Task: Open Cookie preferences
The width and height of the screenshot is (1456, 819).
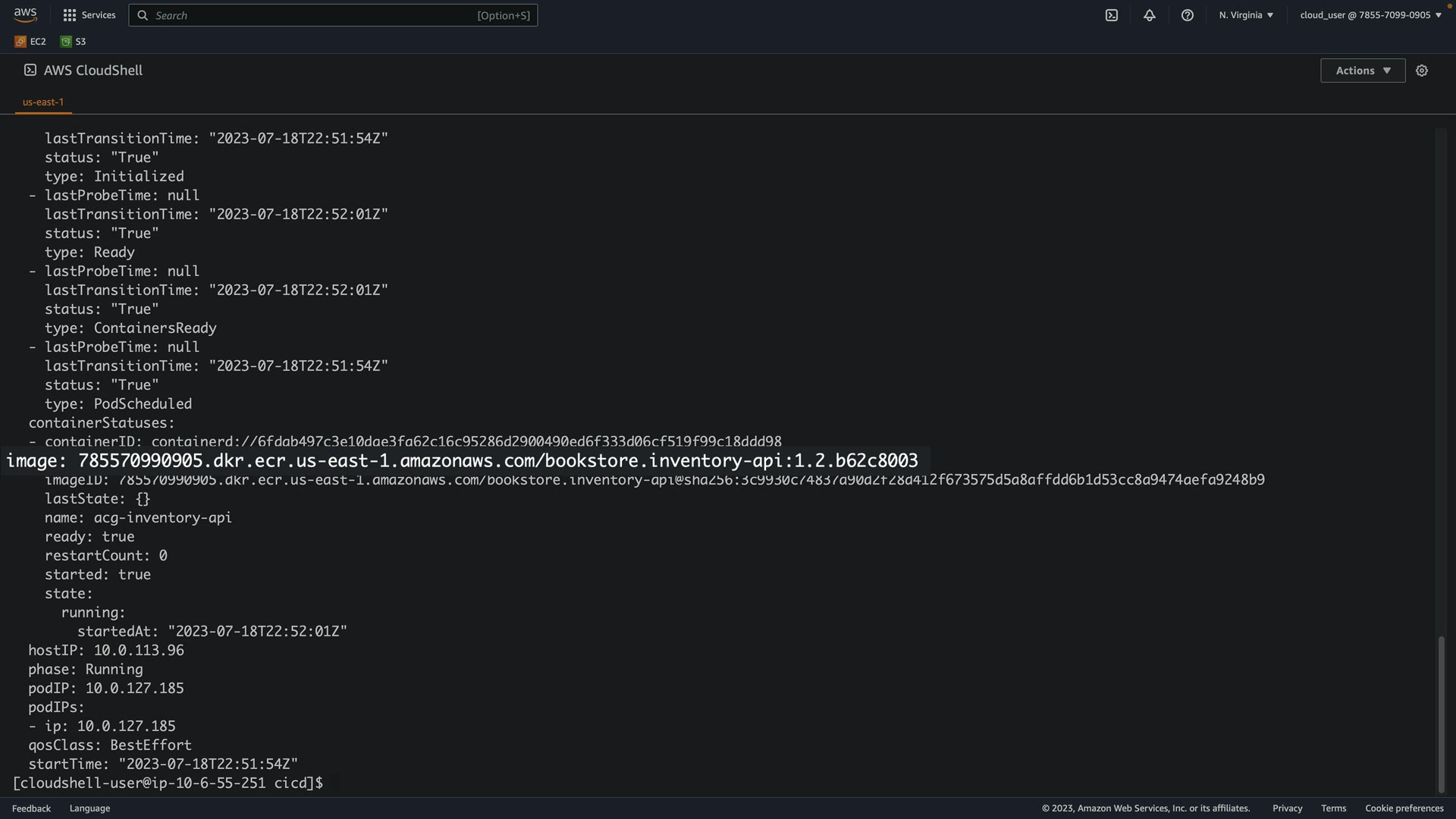Action: (x=1404, y=808)
